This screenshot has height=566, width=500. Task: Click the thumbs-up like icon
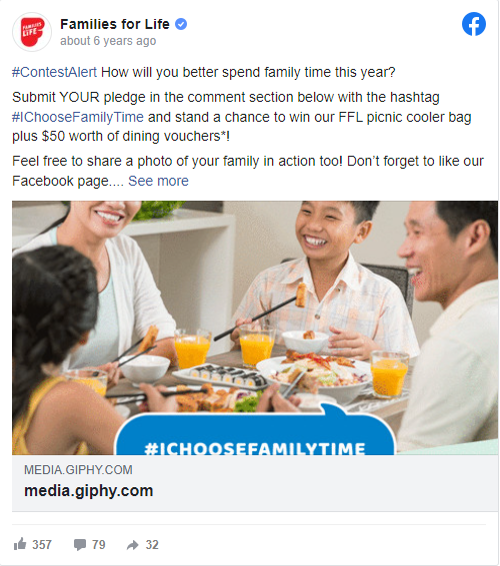(x=20, y=544)
